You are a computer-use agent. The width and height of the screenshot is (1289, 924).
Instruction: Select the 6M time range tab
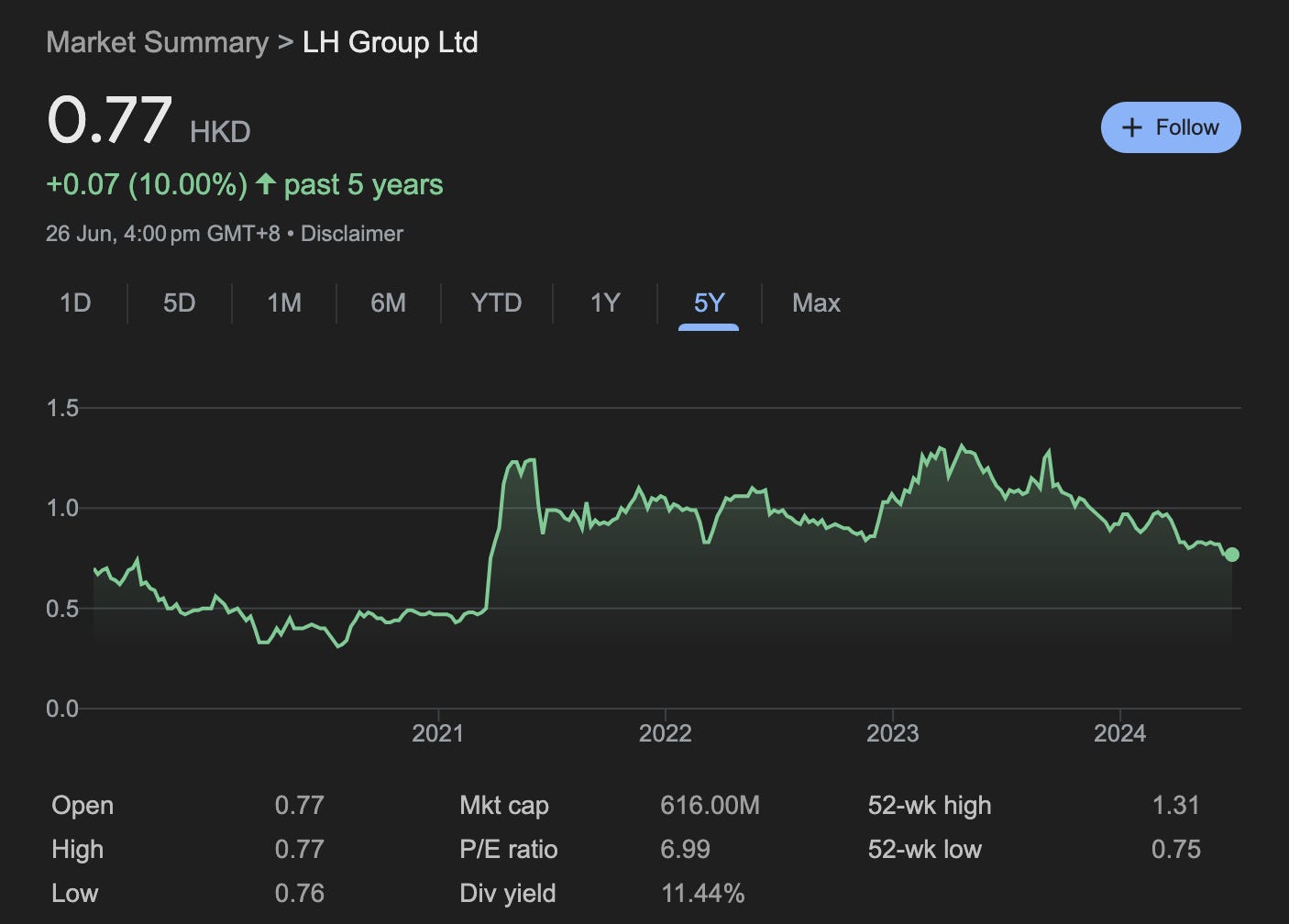(x=388, y=302)
